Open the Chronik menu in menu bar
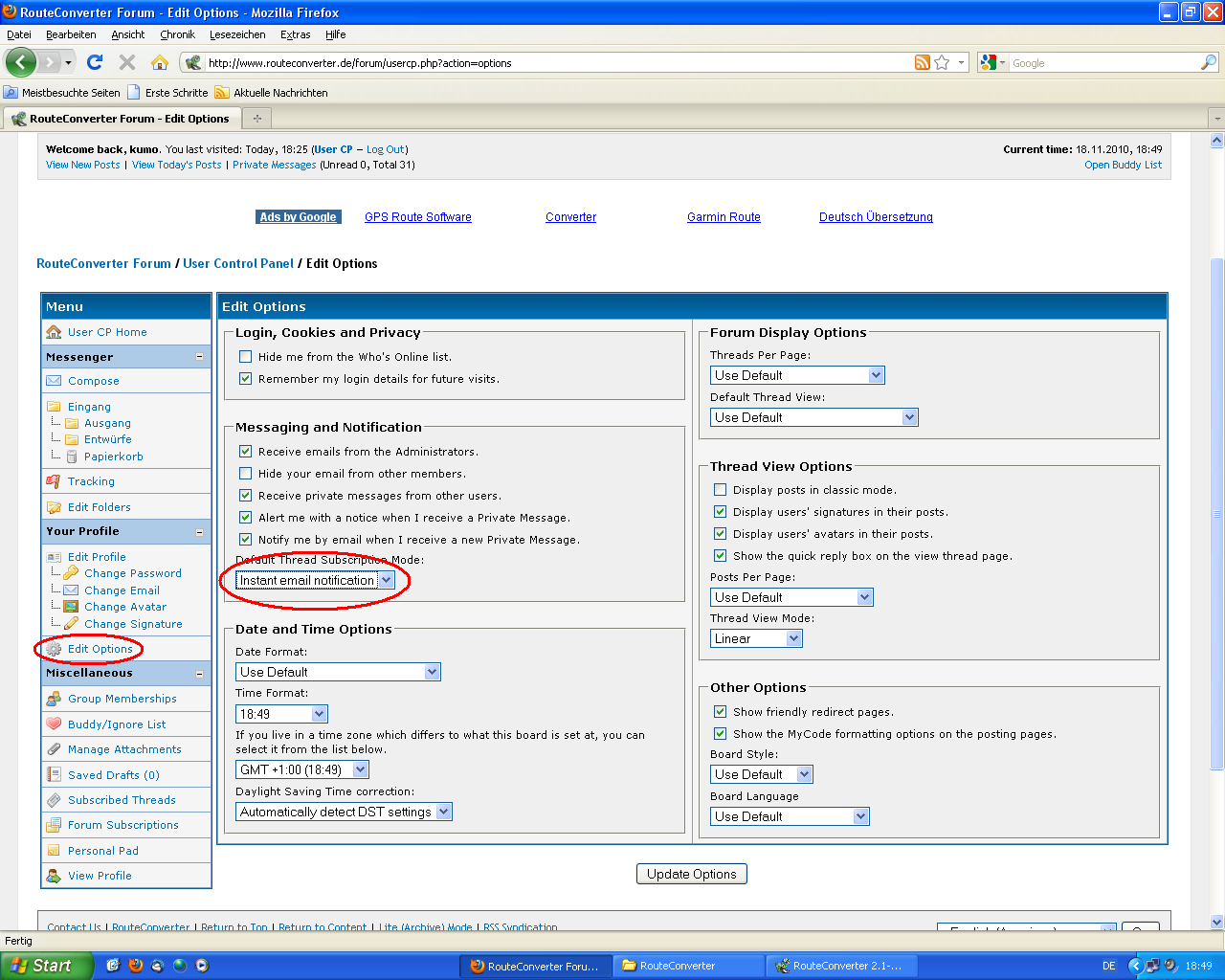 (177, 34)
